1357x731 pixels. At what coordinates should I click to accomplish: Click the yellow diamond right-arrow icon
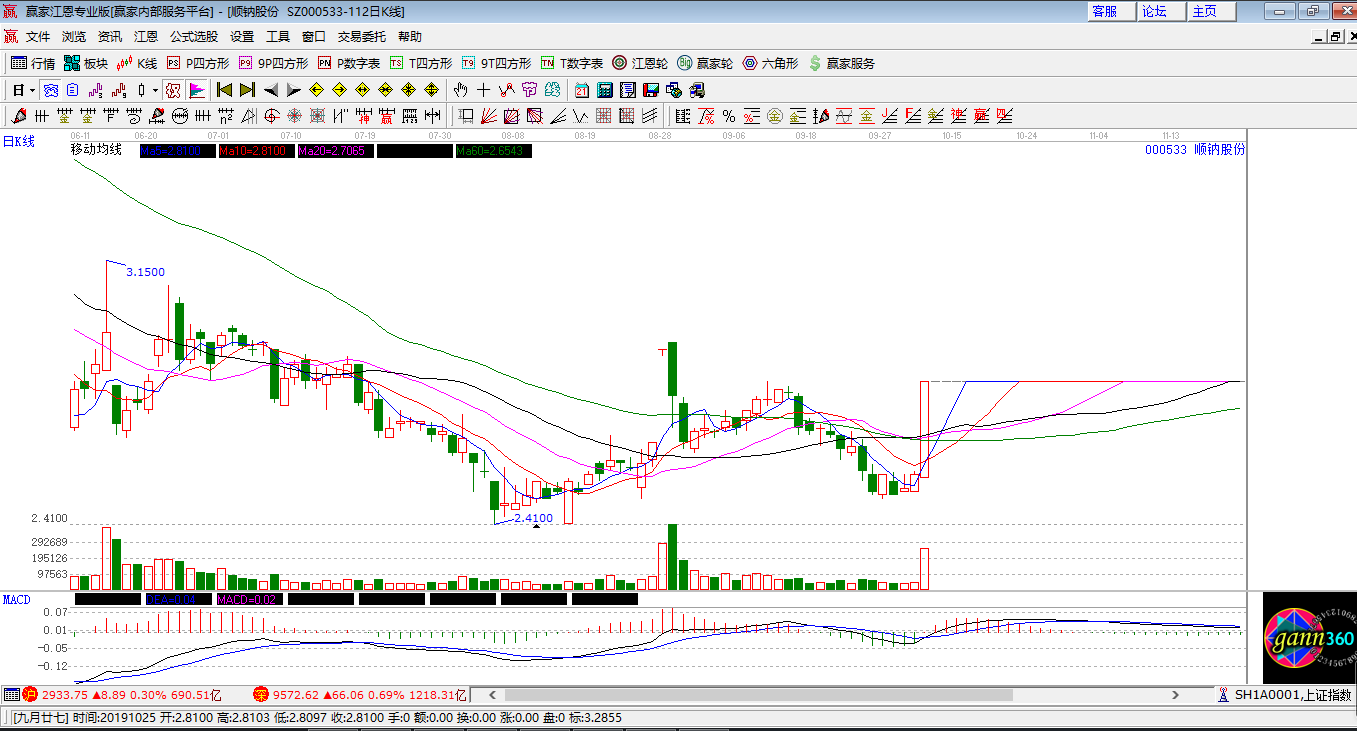(339, 90)
